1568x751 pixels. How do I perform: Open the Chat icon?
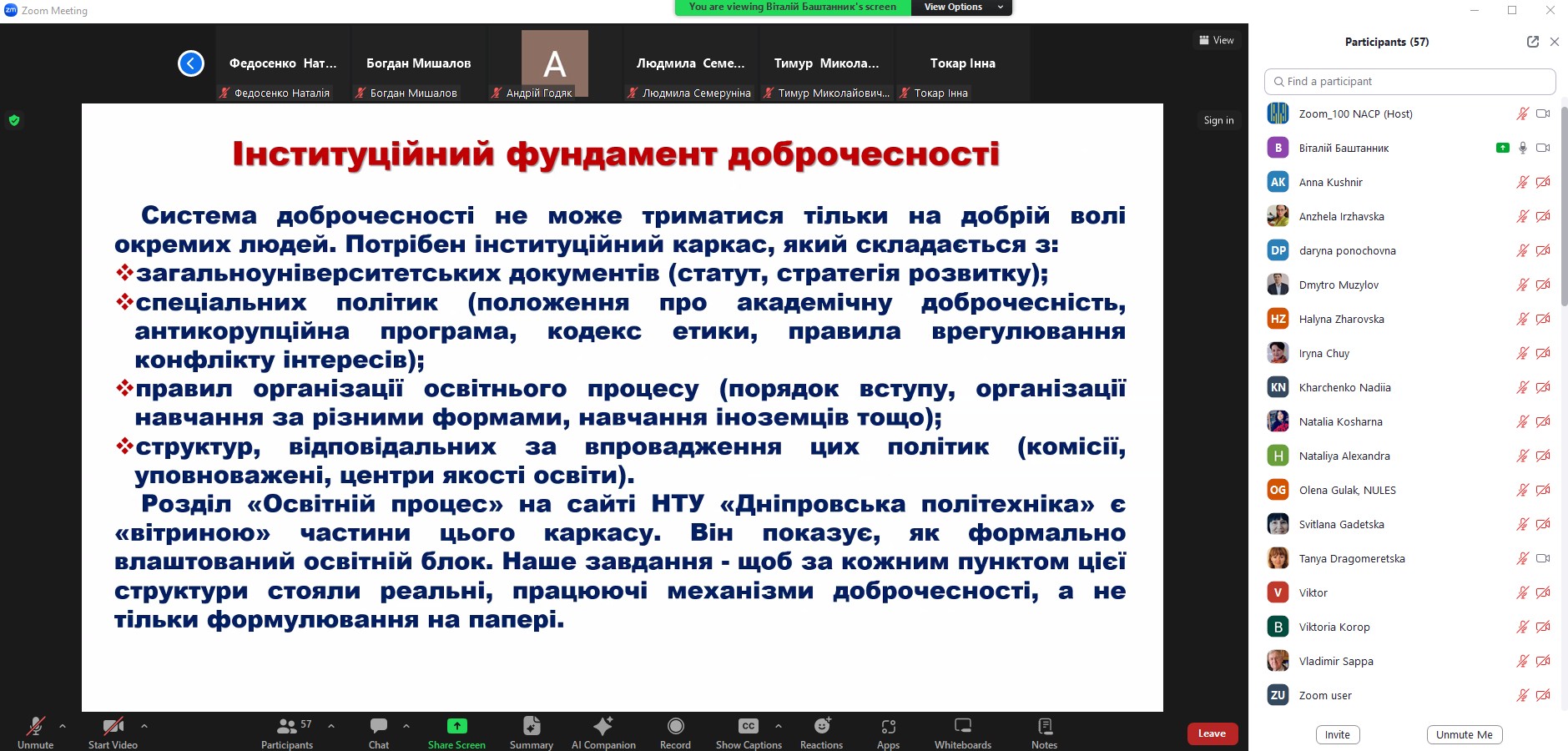click(379, 726)
